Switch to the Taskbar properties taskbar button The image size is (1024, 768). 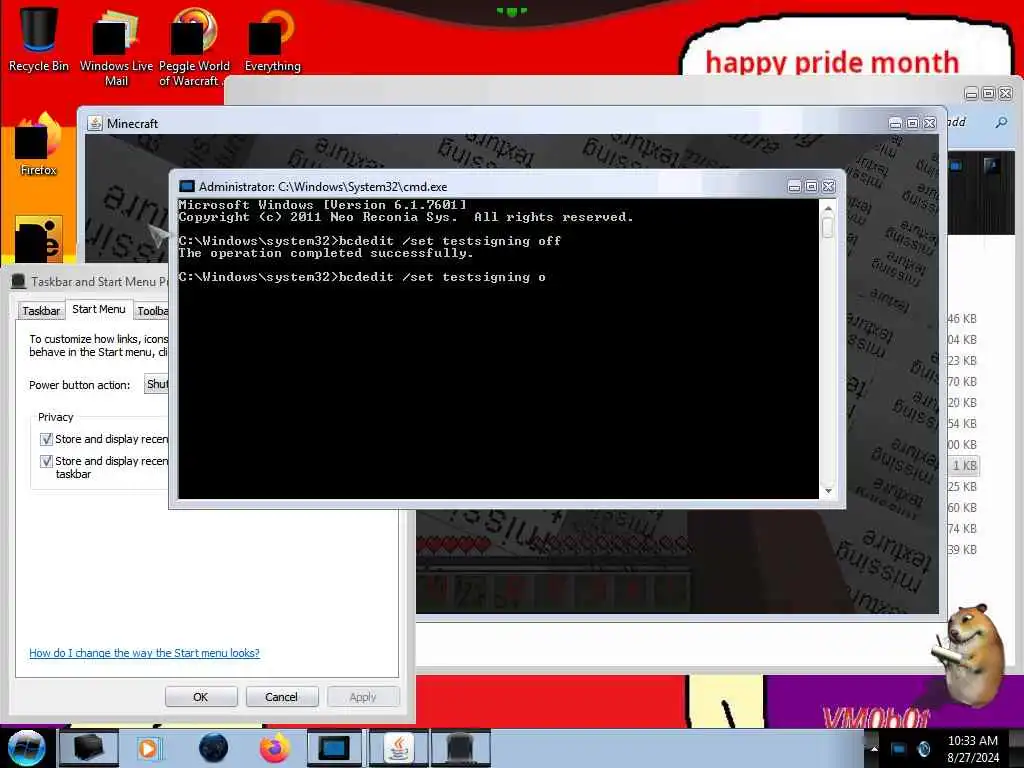pos(460,748)
